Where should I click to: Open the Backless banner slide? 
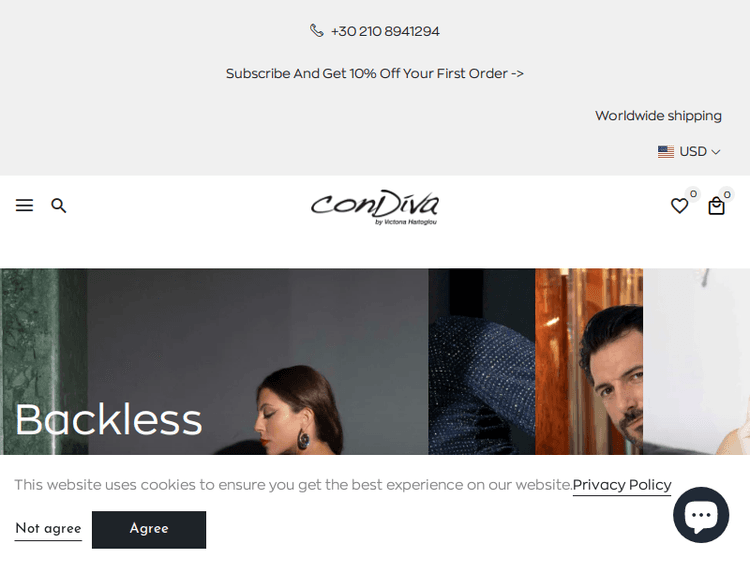click(x=109, y=419)
